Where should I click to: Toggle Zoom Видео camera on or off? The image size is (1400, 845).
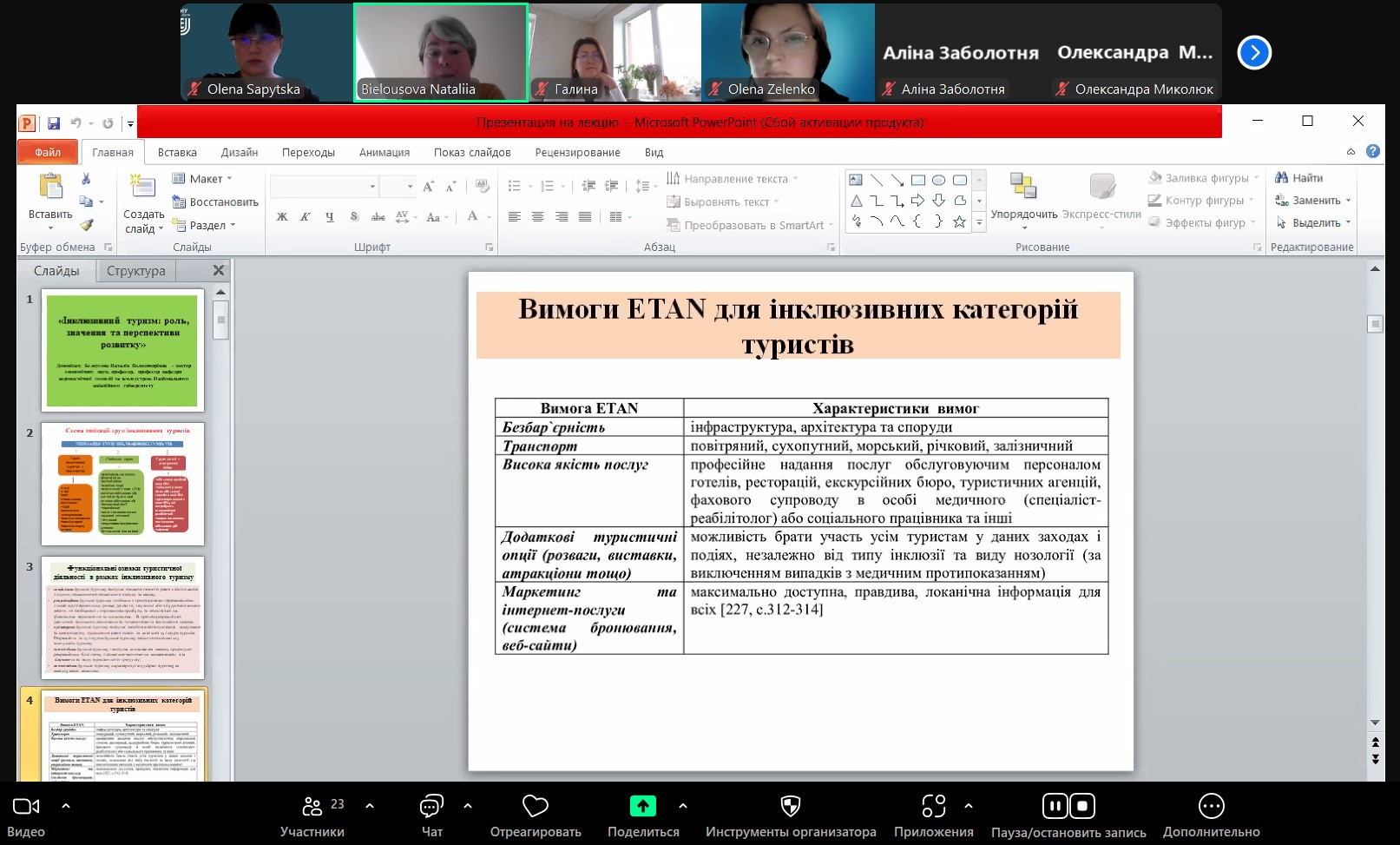[x=26, y=807]
